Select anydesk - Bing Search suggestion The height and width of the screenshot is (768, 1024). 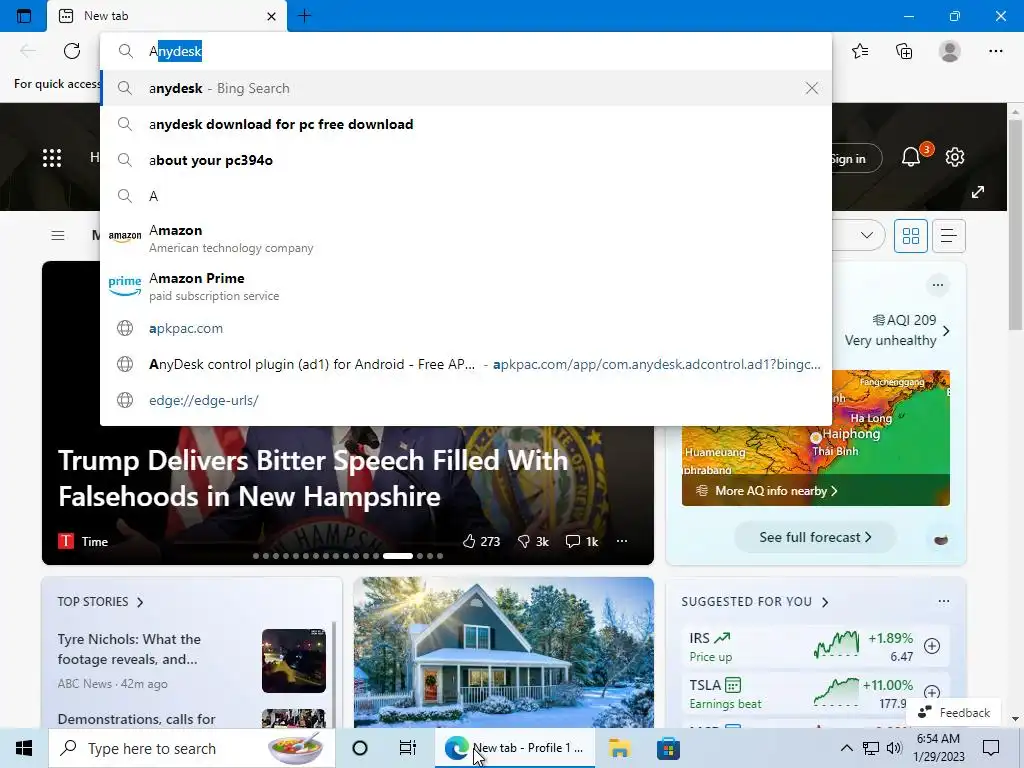pyautogui.click(x=466, y=88)
